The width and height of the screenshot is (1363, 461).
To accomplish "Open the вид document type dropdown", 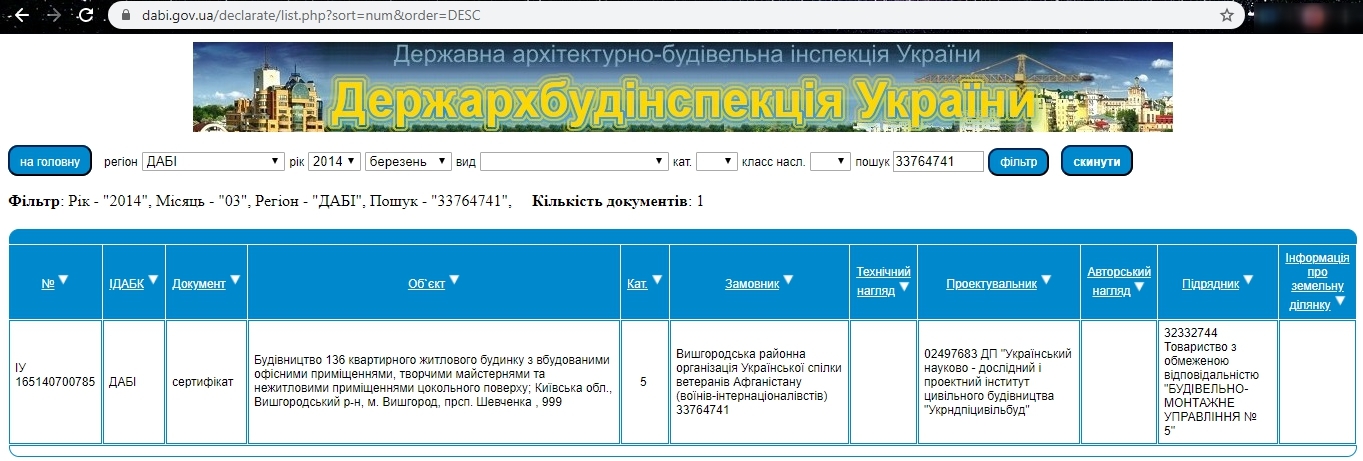I will [574, 161].
